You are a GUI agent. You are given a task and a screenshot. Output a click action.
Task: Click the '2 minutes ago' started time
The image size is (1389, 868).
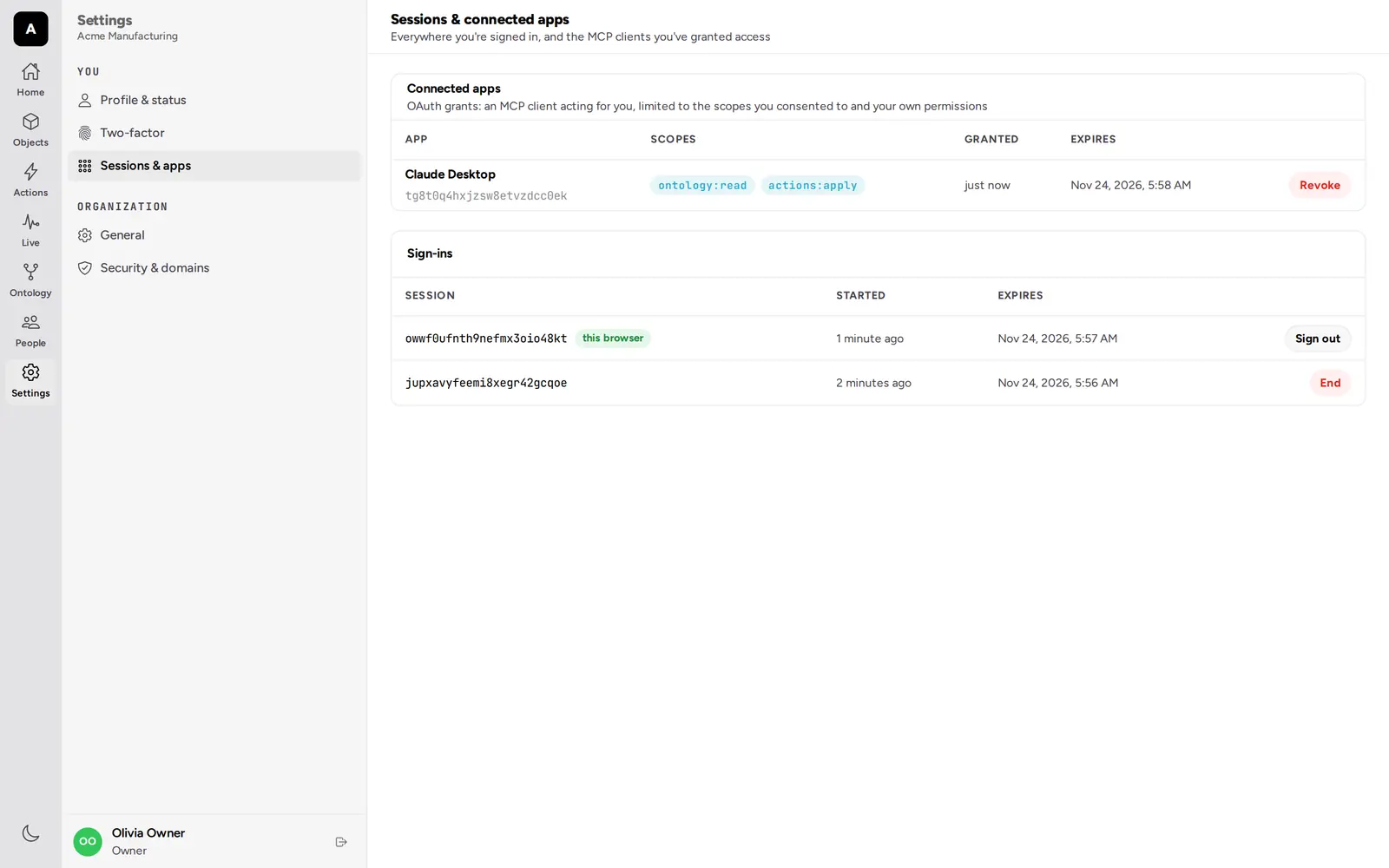click(x=873, y=383)
